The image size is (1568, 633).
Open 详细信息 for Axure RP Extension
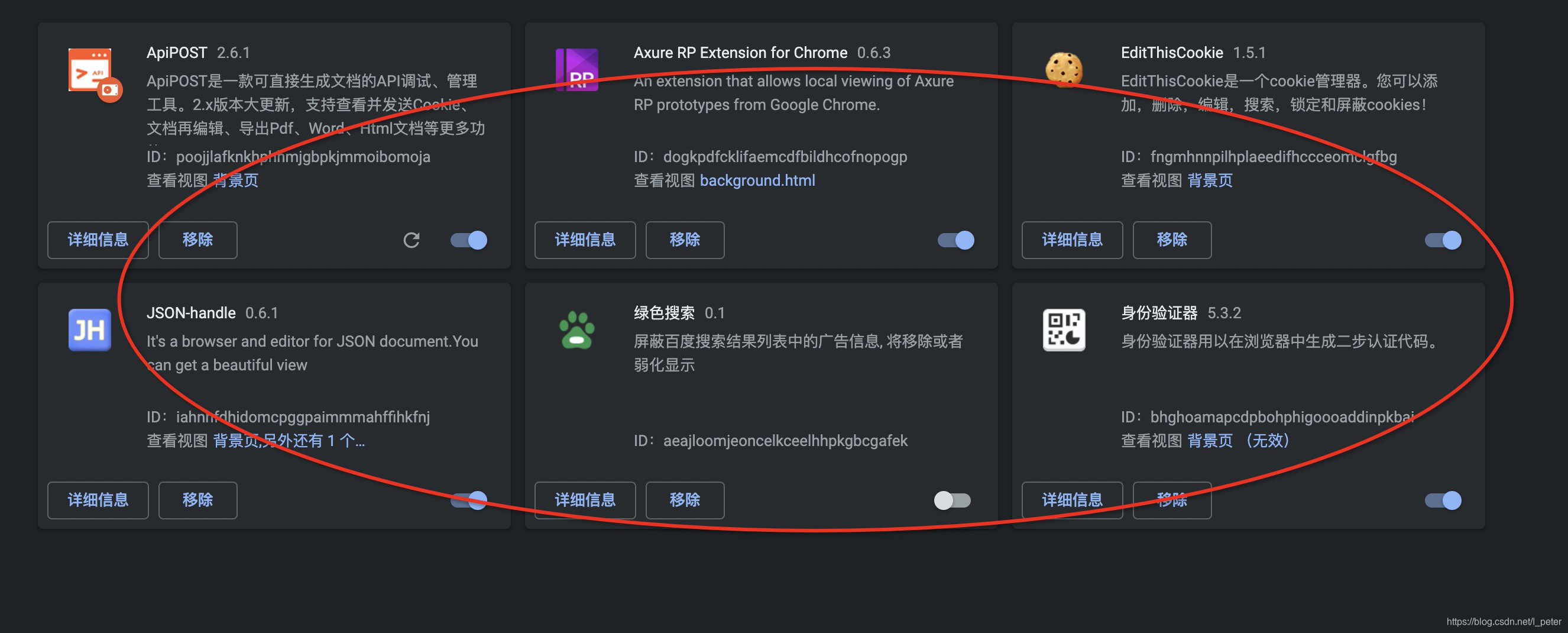[585, 240]
